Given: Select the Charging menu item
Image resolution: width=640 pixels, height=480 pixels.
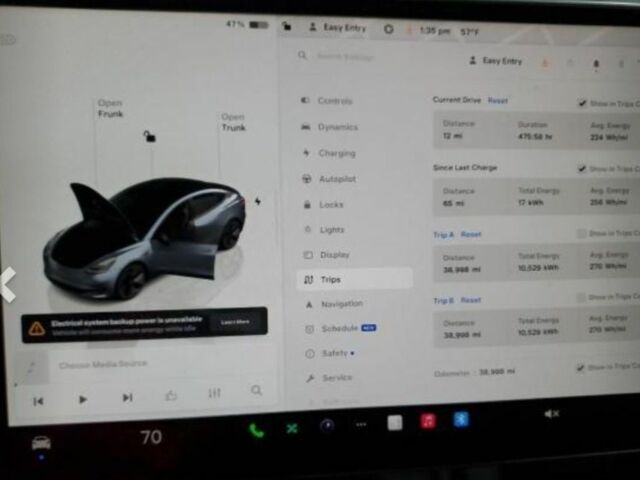Looking at the screenshot, I should pyautogui.click(x=337, y=153).
